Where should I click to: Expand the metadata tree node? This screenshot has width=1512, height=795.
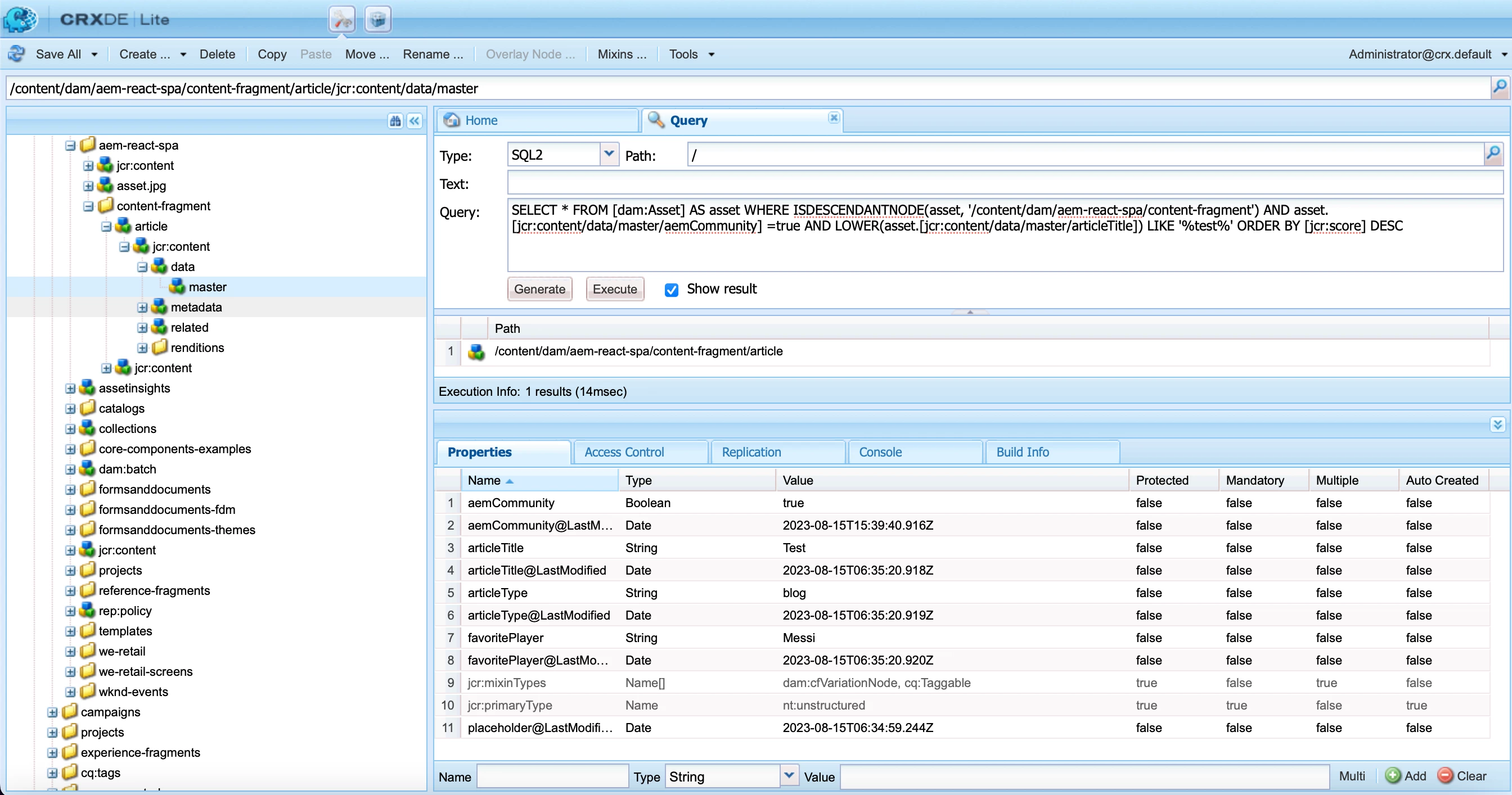[x=142, y=308]
